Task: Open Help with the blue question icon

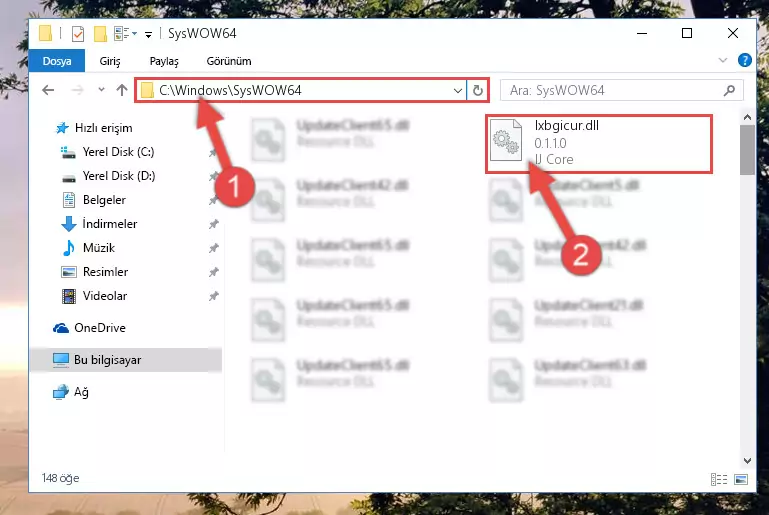Action: [744, 60]
